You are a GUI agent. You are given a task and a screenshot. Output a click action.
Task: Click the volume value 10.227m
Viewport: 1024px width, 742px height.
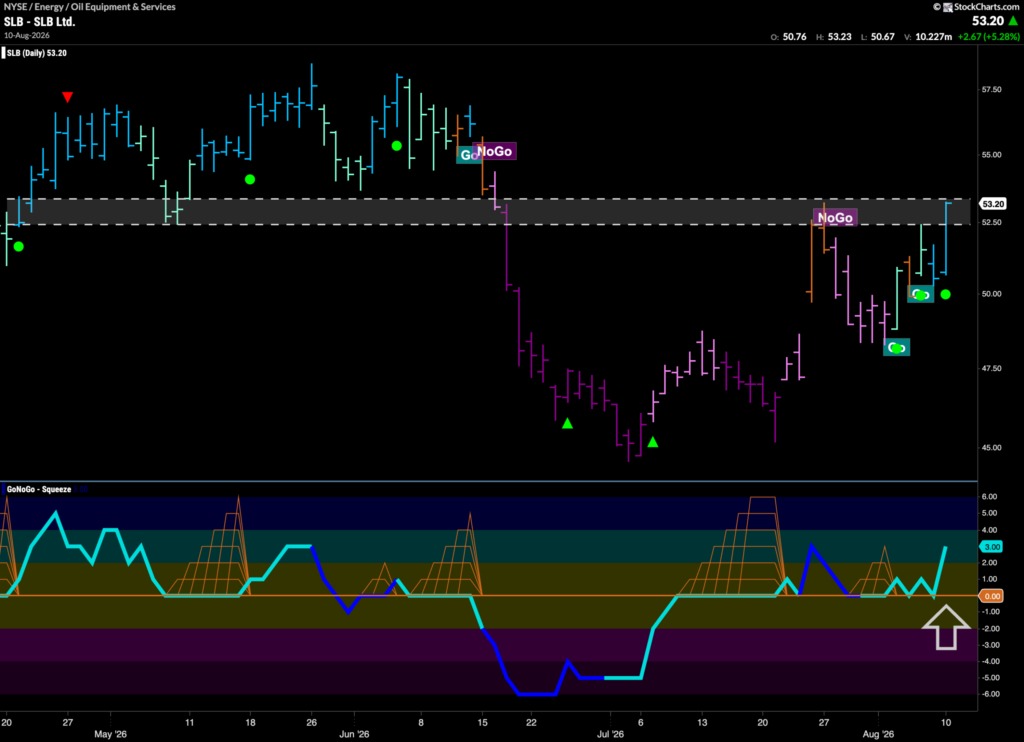click(933, 37)
